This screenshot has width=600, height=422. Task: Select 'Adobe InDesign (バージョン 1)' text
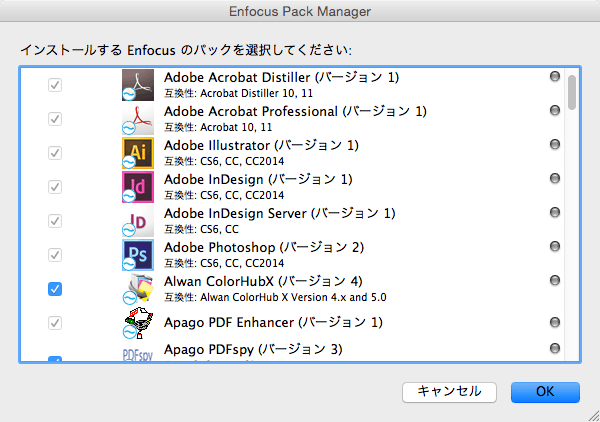258,180
